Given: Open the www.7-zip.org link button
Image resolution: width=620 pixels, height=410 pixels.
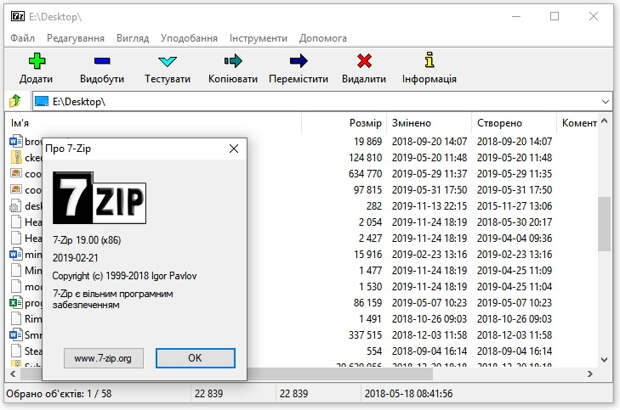Looking at the screenshot, I should pos(104,358).
